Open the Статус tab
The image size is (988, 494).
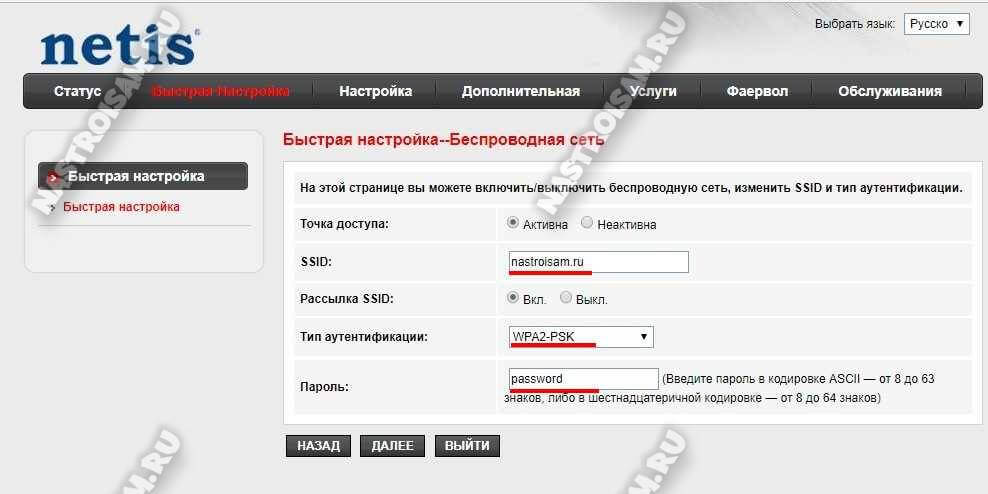click(x=78, y=91)
